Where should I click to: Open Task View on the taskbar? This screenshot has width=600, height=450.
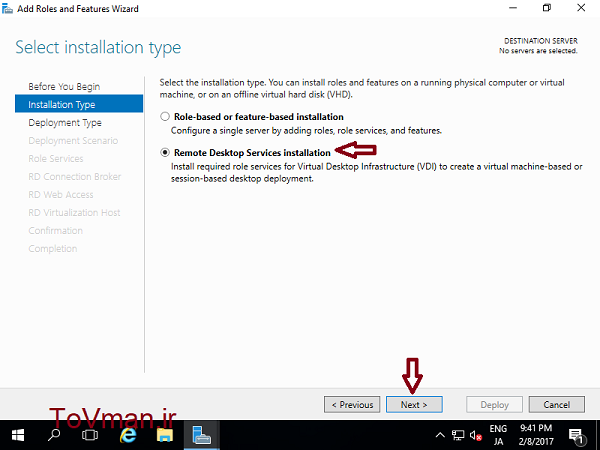[x=90, y=435]
